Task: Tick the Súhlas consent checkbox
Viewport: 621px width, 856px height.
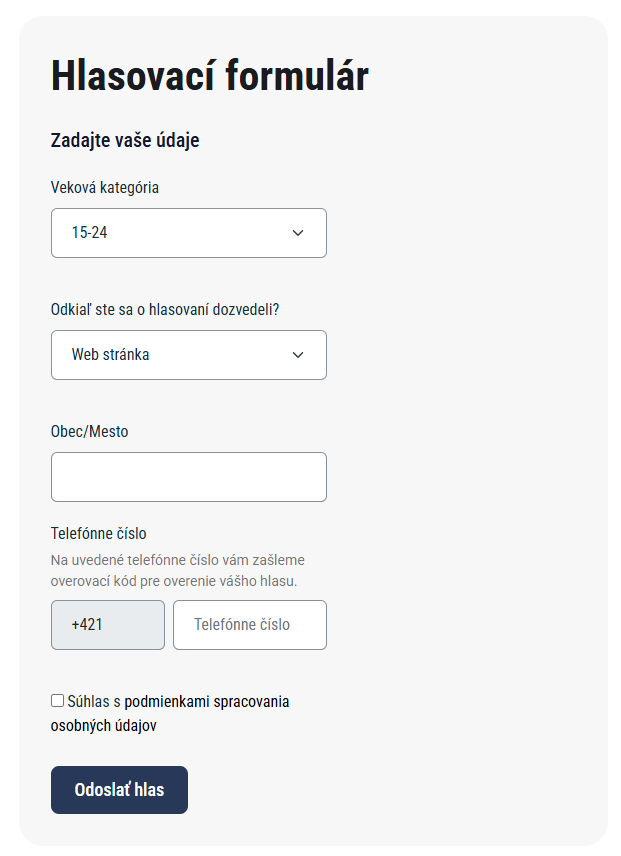Action: pyautogui.click(x=57, y=700)
